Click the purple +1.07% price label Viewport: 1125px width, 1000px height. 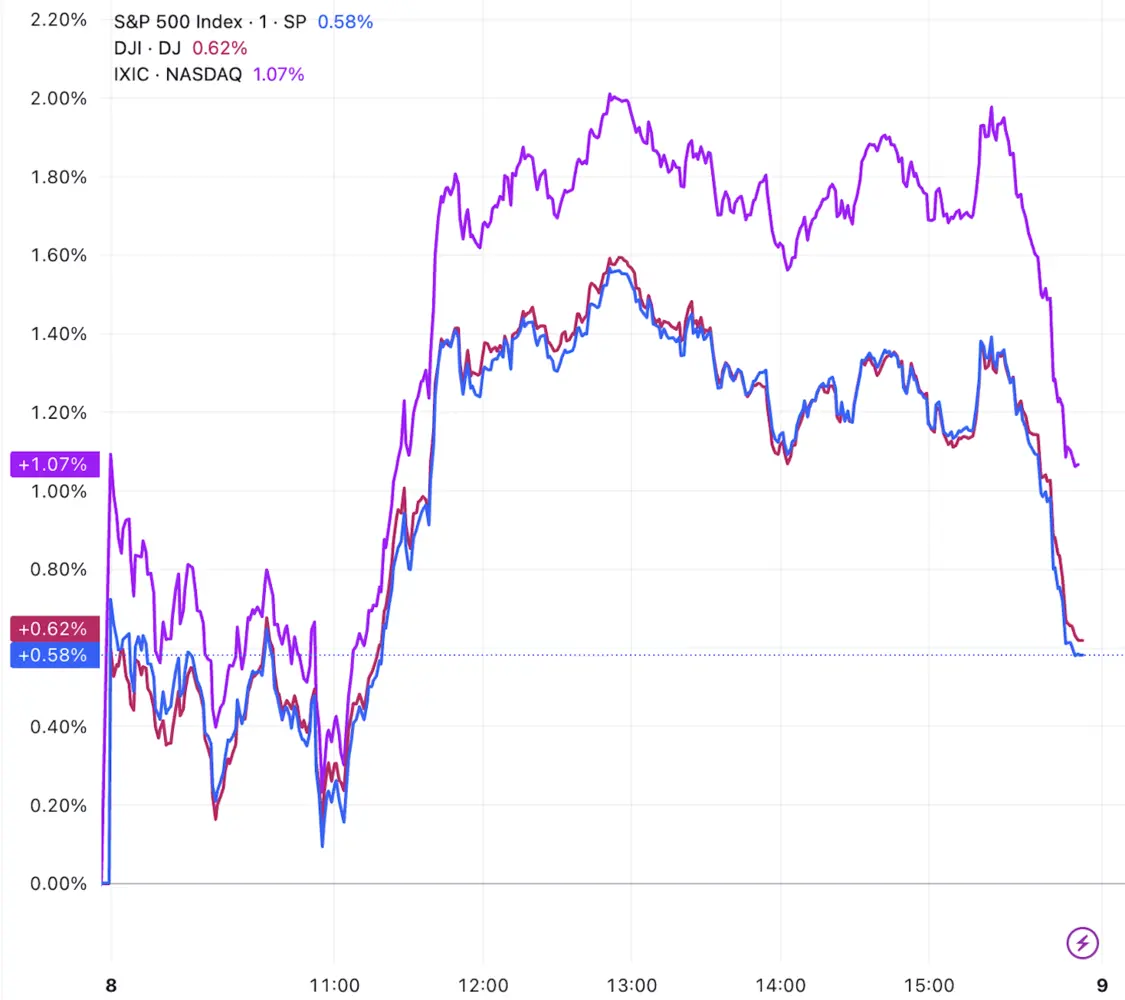[55, 464]
